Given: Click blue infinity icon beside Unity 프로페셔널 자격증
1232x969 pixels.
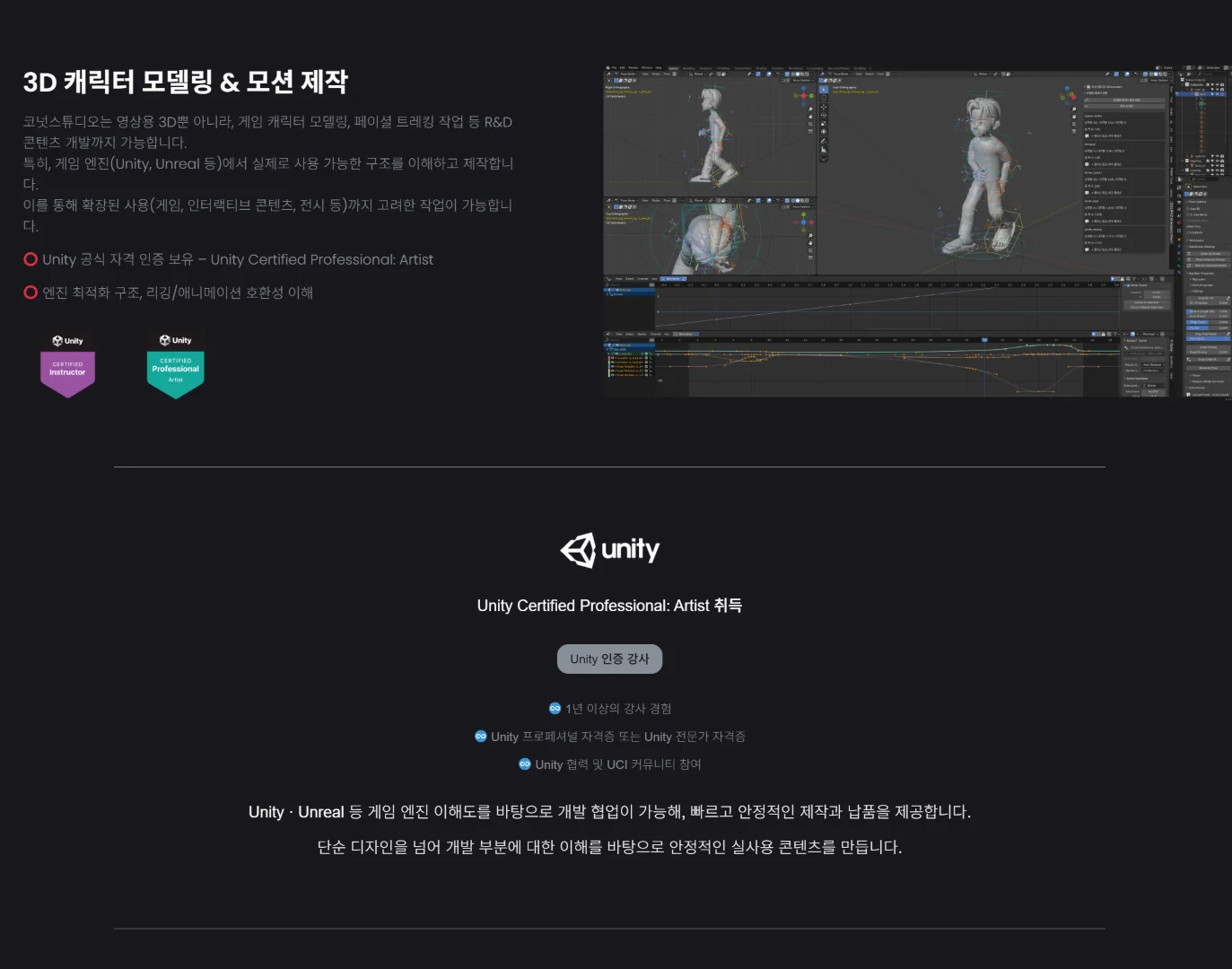Looking at the screenshot, I should coord(481,736).
